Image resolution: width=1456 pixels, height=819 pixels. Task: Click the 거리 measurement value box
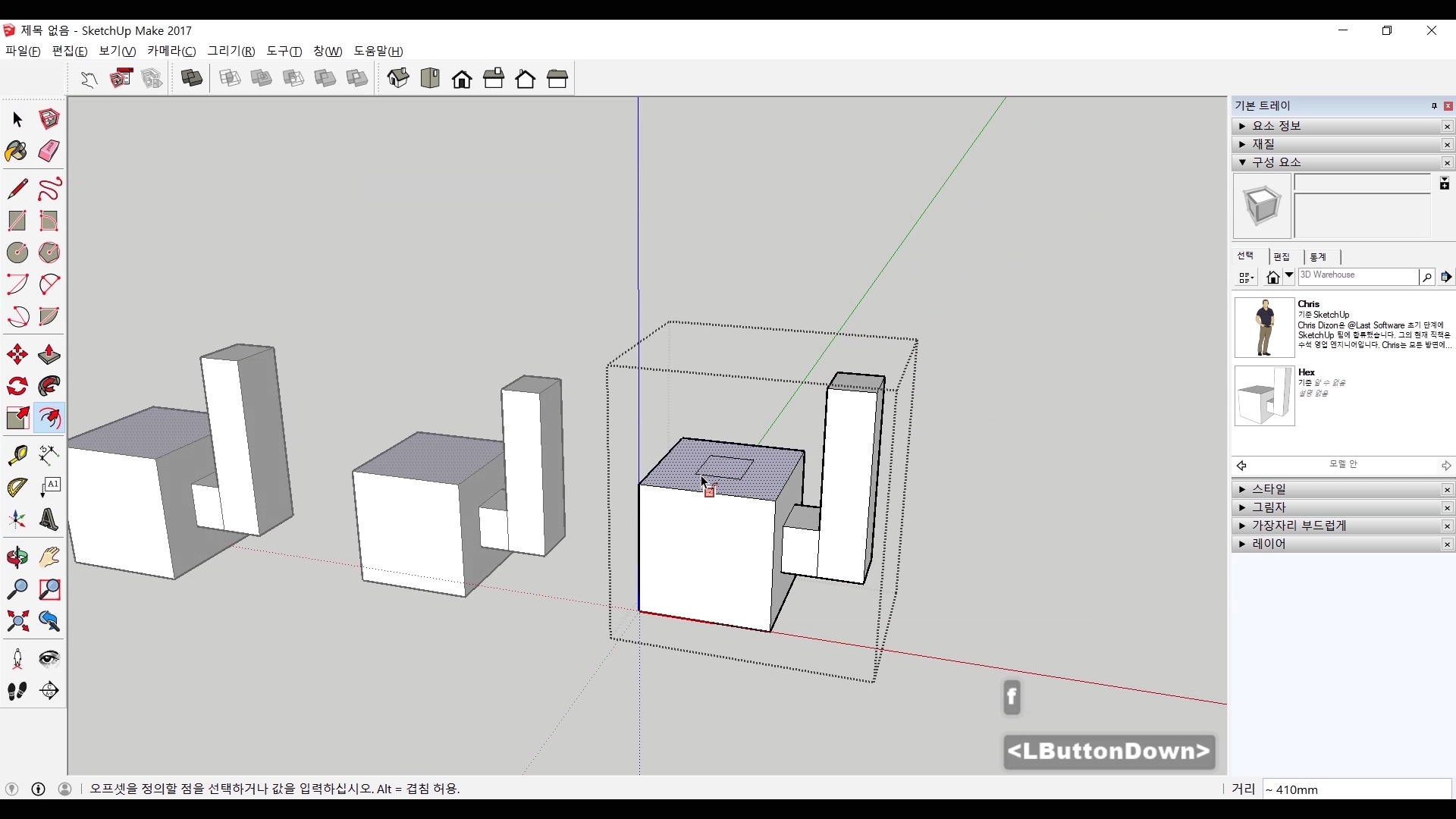pyautogui.click(x=1356, y=789)
